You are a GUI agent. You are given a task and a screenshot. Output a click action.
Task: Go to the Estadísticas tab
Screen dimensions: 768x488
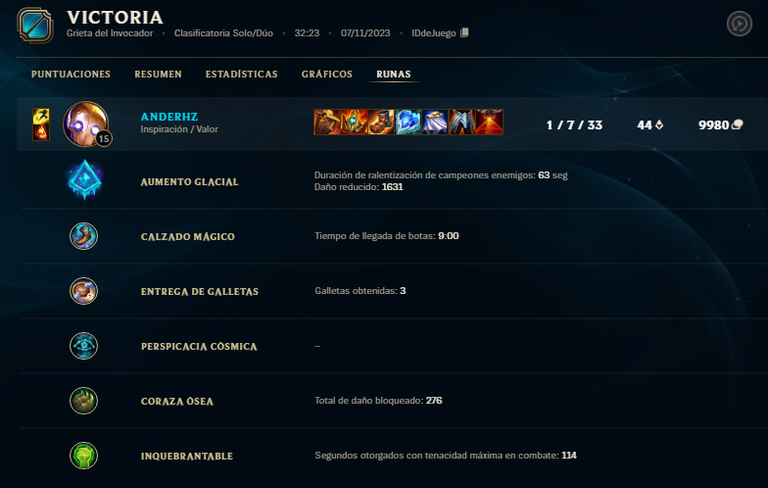(241, 74)
